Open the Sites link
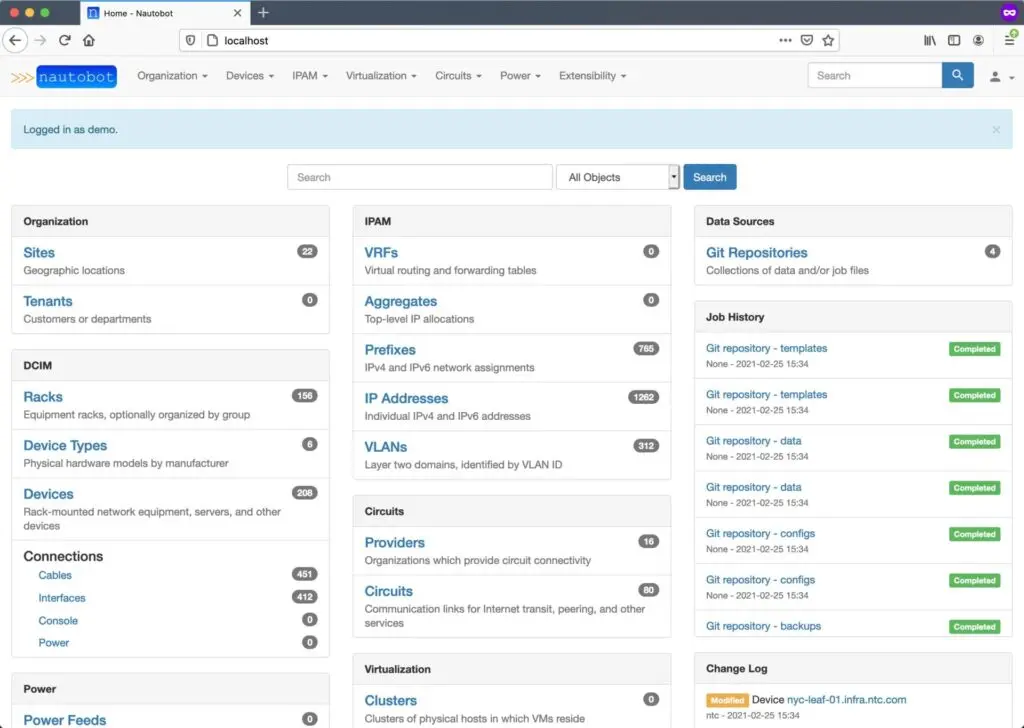The height and width of the screenshot is (728, 1024). pyautogui.click(x=39, y=253)
